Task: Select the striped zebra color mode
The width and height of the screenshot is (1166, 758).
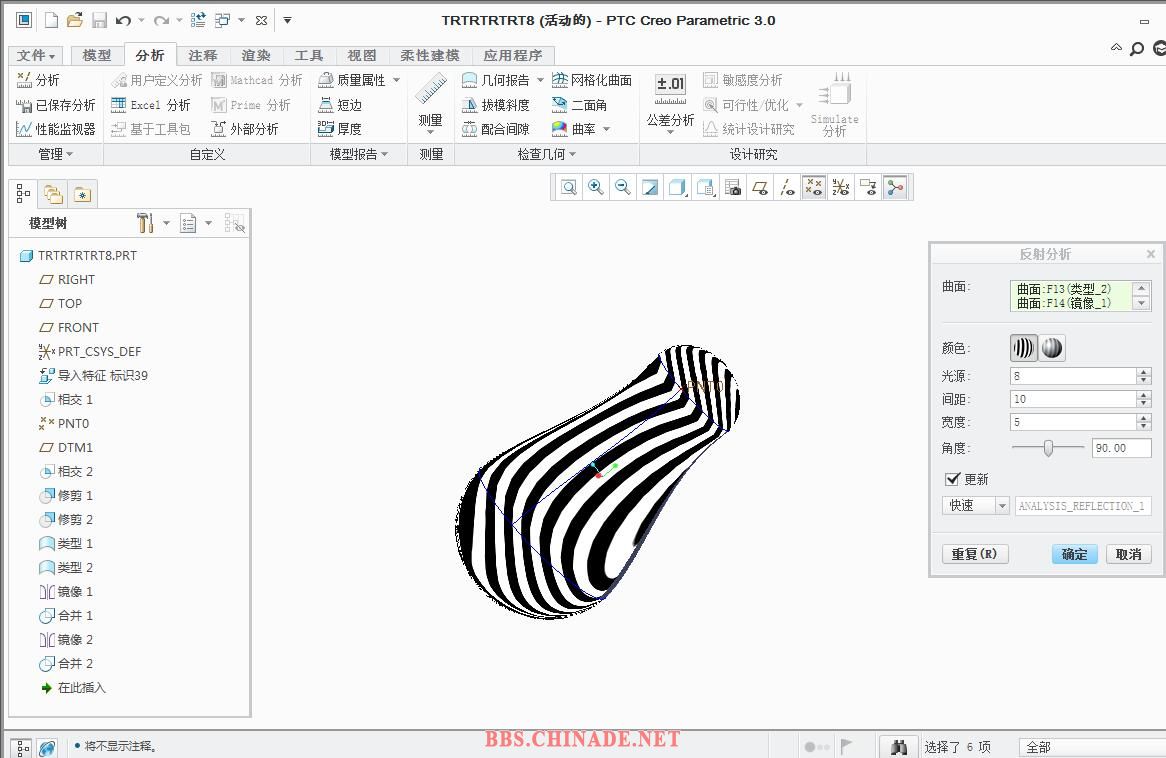Action: tap(1023, 347)
